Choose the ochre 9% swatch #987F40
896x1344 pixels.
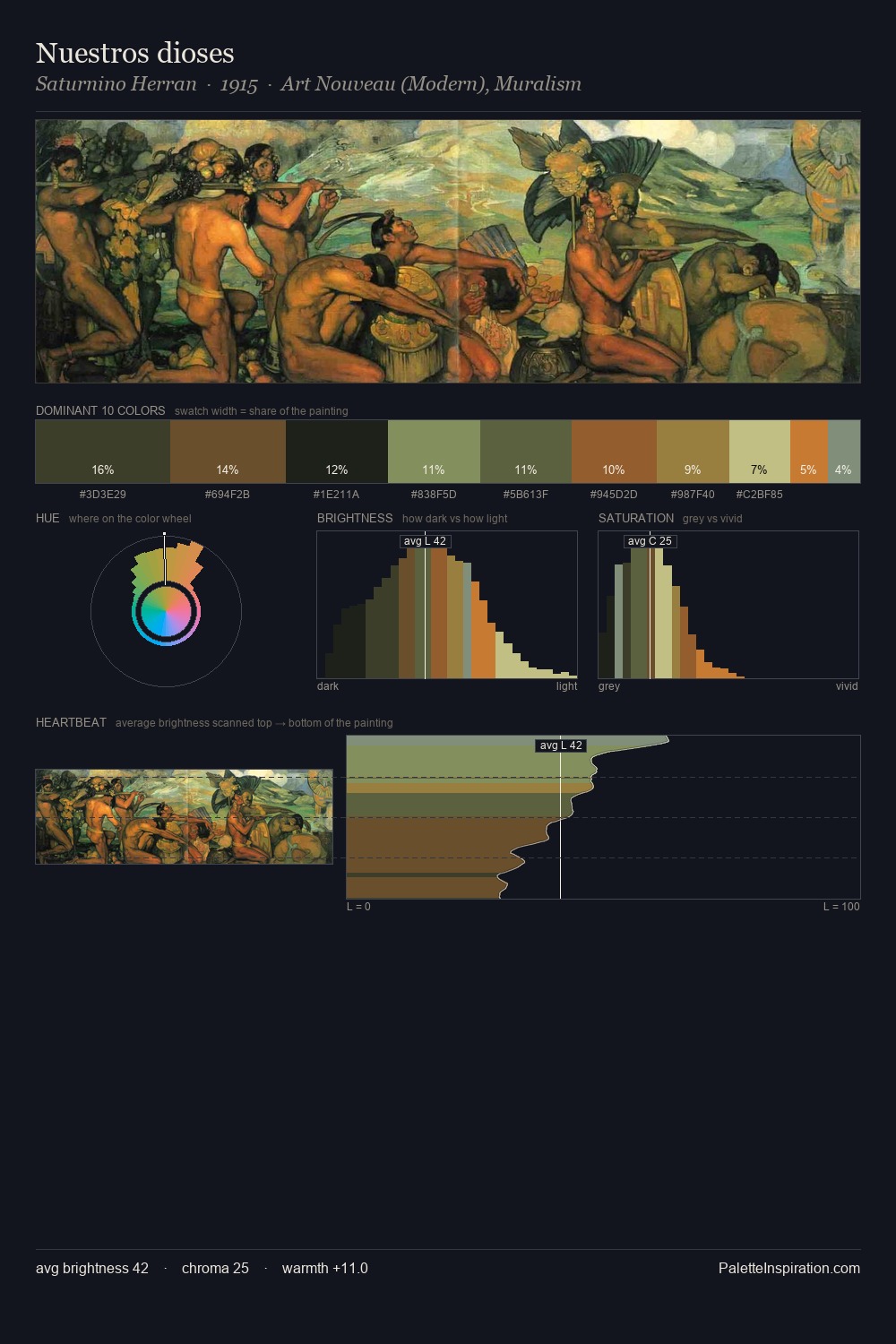click(693, 452)
